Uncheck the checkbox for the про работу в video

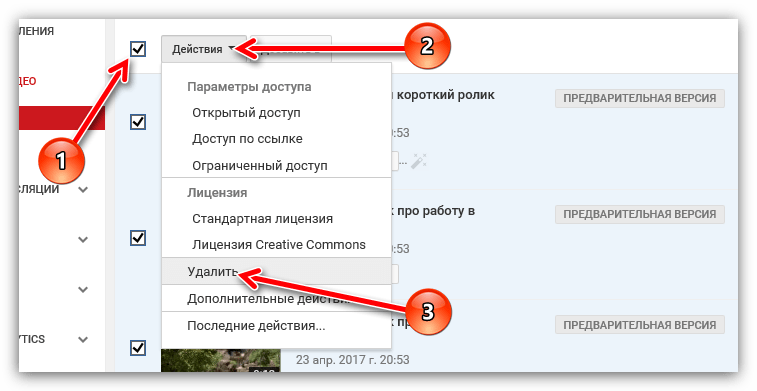tap(138, 237)
